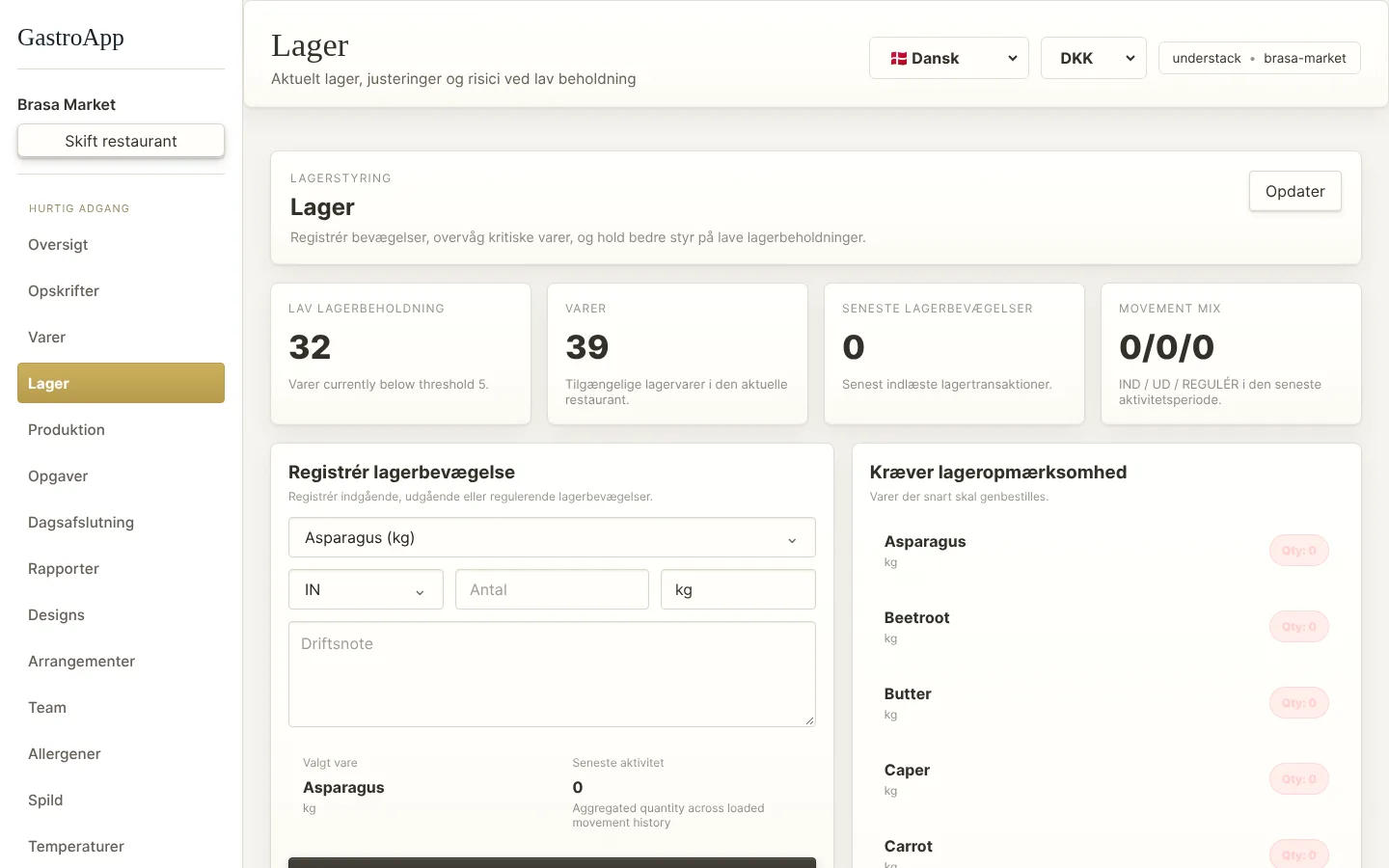The width and height of the screenshot is (1389, 868).
Task: Click the Varer card showing 39
Action: tap(677, 353)
